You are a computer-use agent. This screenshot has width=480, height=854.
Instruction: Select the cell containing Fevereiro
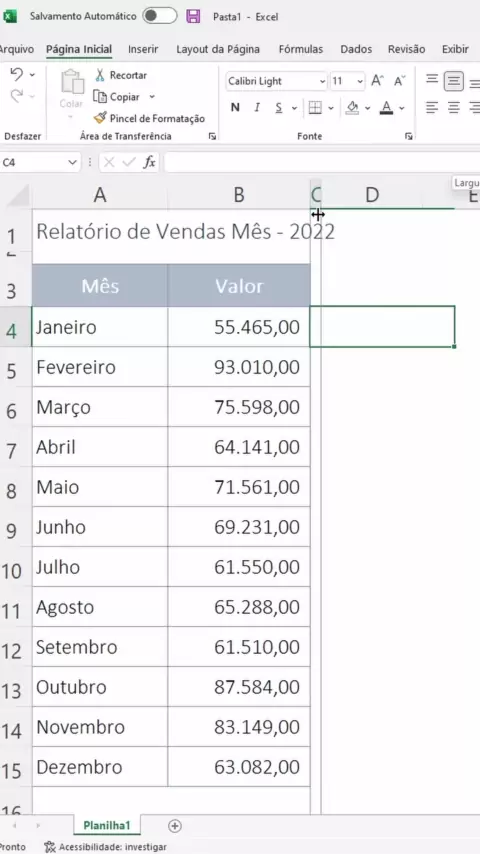point(100,367)
